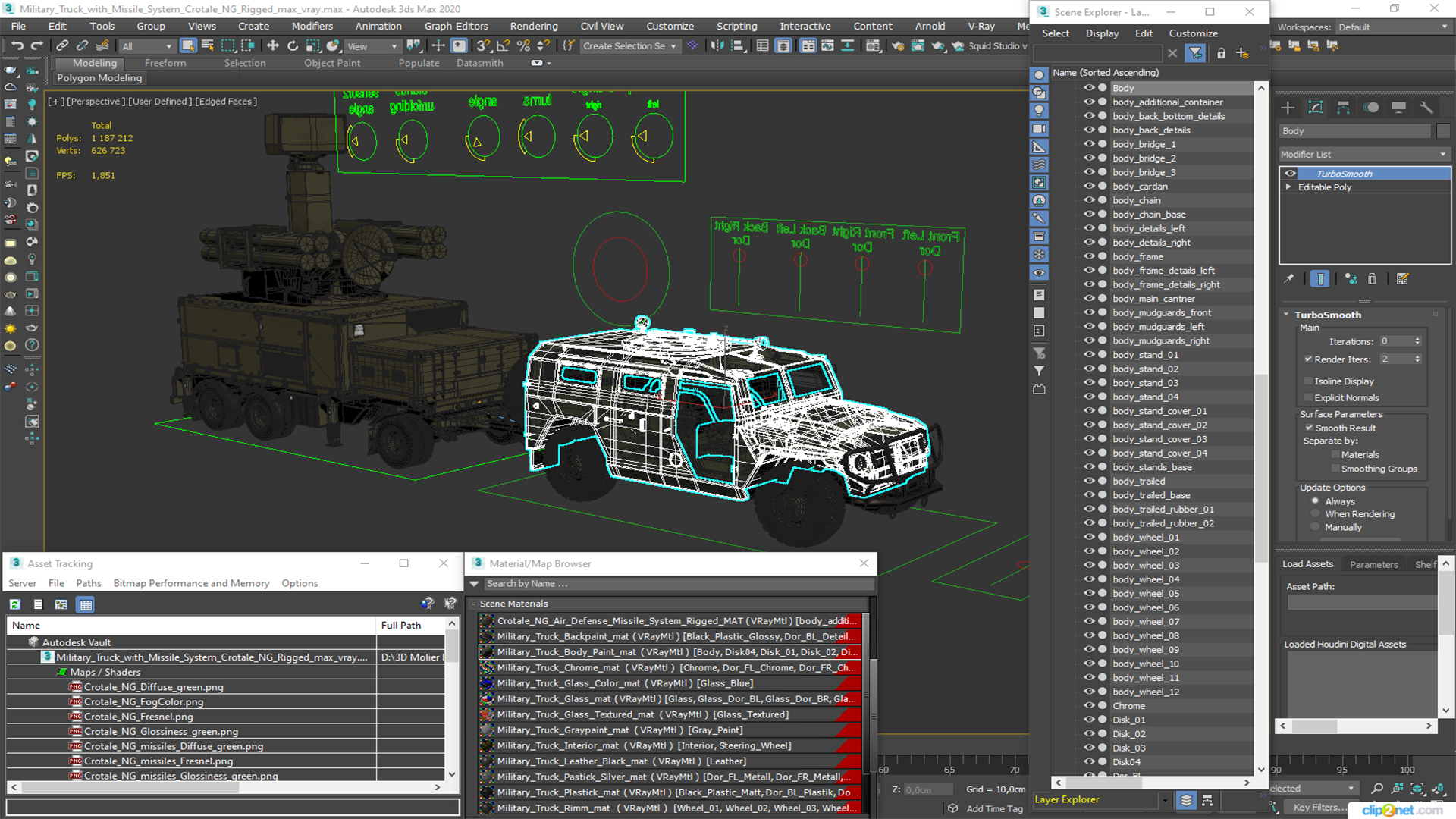Collapse Scene Materials group in Material Browser
The image size is (1456, 819).
[474, 604]
